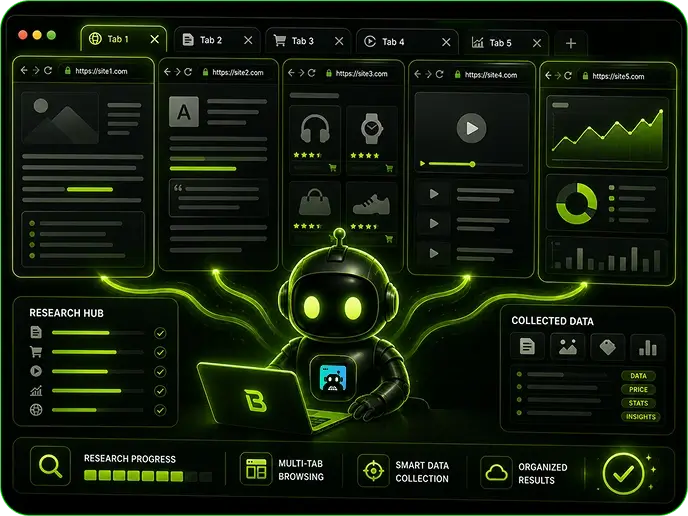This screenshot has width=688, height=516.
Task: Click the image icon in Collected Data
Action: pos(568,347)
